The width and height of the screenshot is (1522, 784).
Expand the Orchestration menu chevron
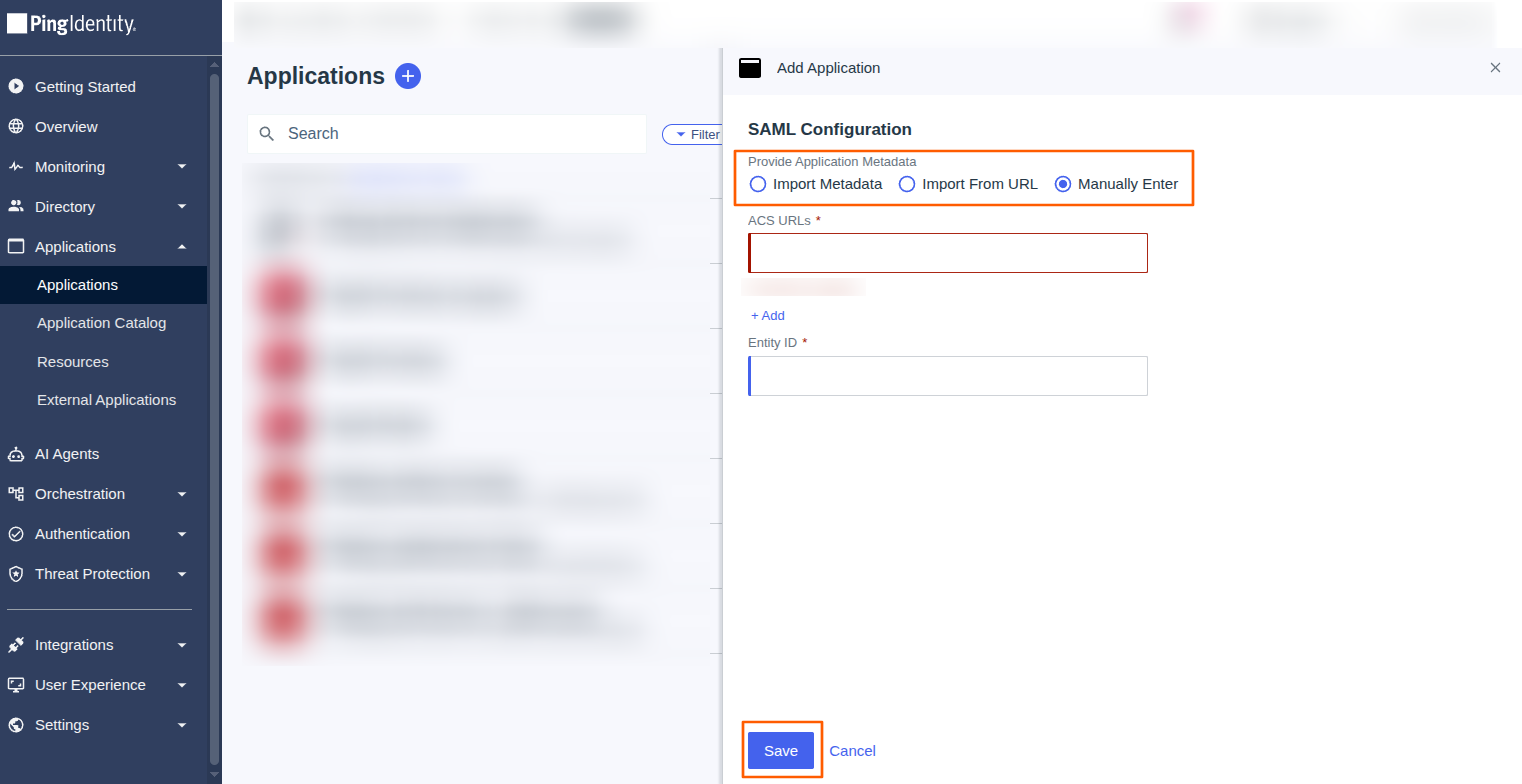pyautogui.click(x=182, y=494)
